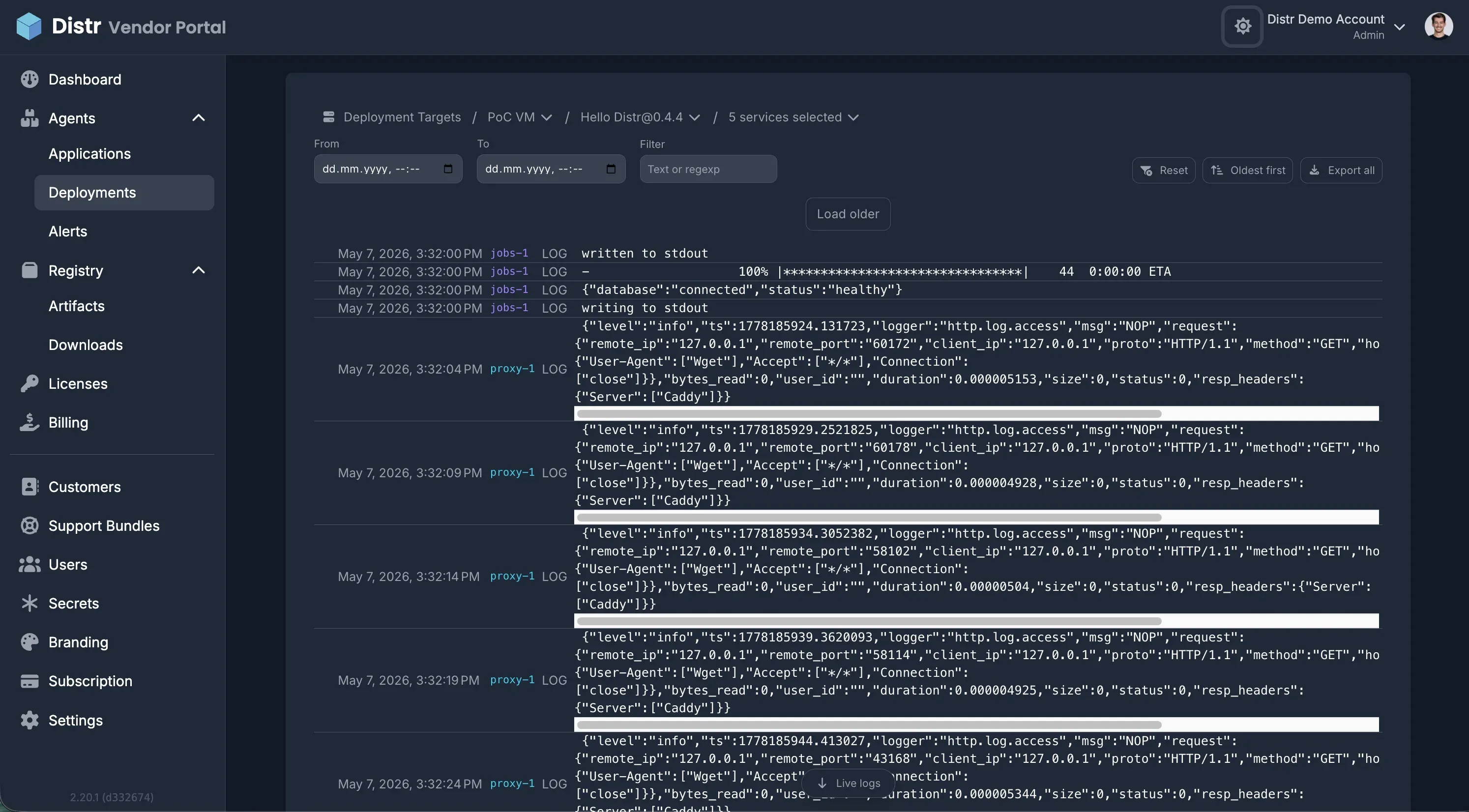Viewport: 1469px width, 812px height.
Task: Click the Reset filter button
Action: (x=1163, y=170)
